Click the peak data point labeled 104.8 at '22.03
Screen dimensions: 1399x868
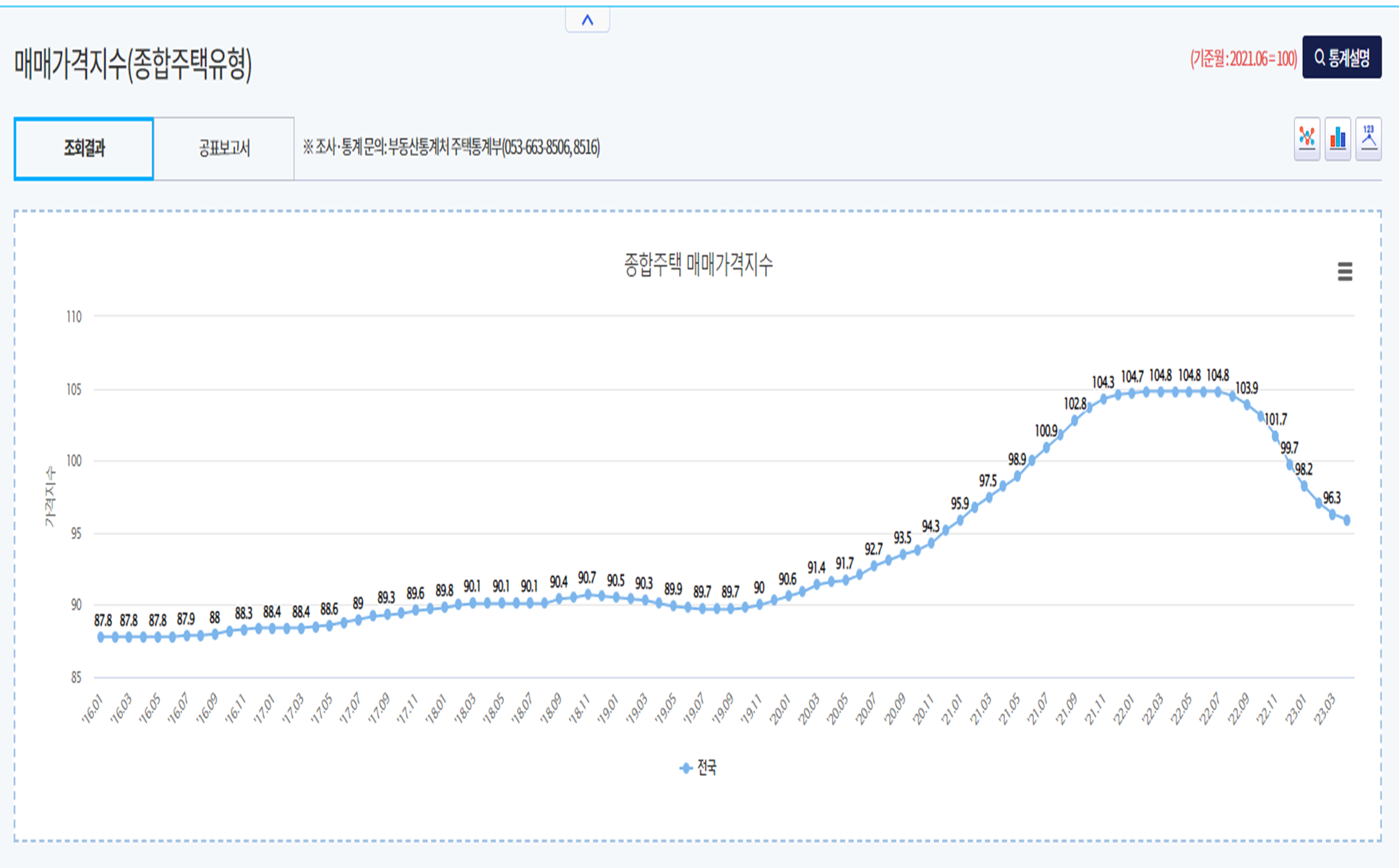tap(1160, 392)
